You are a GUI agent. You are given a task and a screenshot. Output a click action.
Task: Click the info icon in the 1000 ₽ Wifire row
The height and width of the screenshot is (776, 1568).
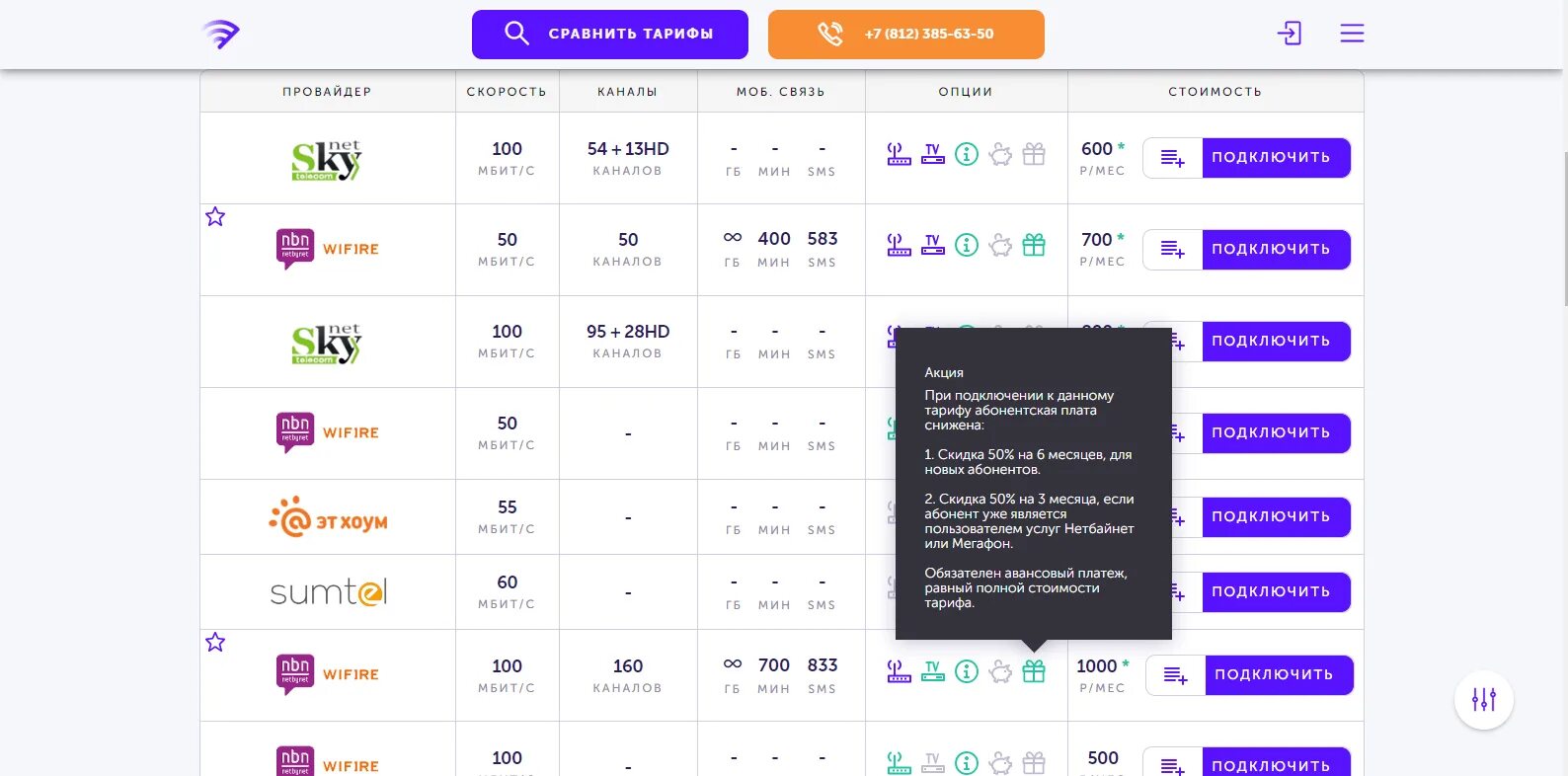[967, 671]
